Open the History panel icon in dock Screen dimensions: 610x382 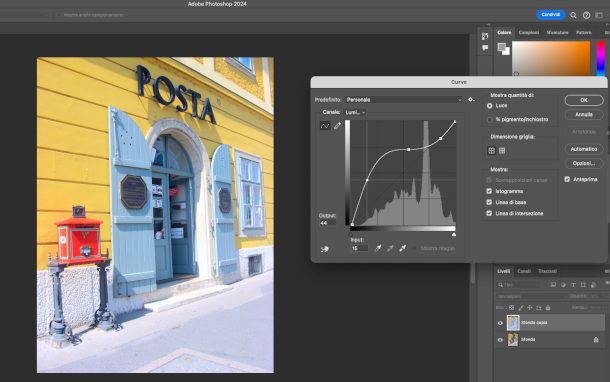(485, 36)
